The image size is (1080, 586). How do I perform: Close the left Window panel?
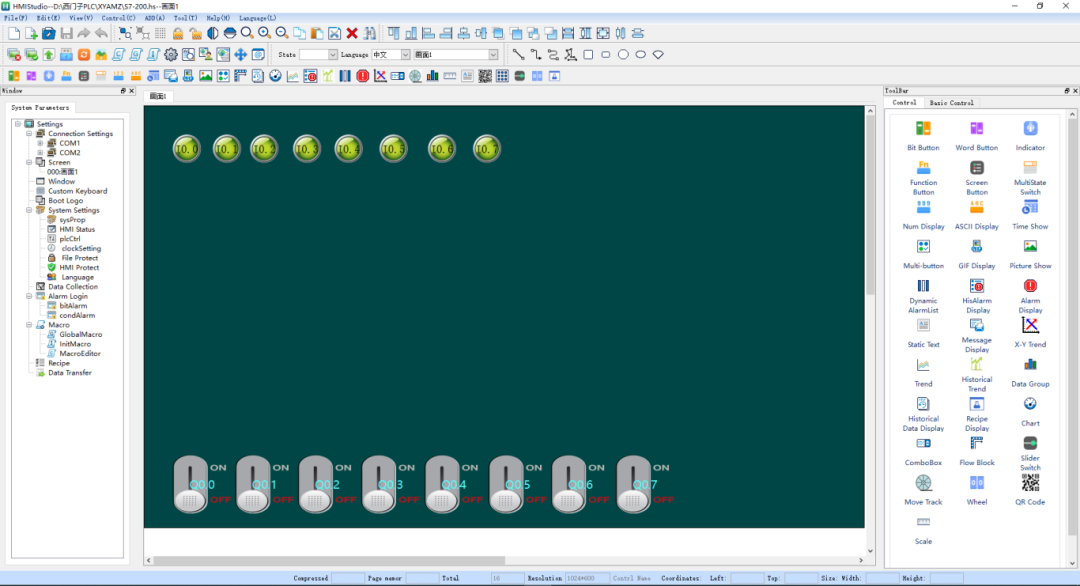[x=132, y=91]
